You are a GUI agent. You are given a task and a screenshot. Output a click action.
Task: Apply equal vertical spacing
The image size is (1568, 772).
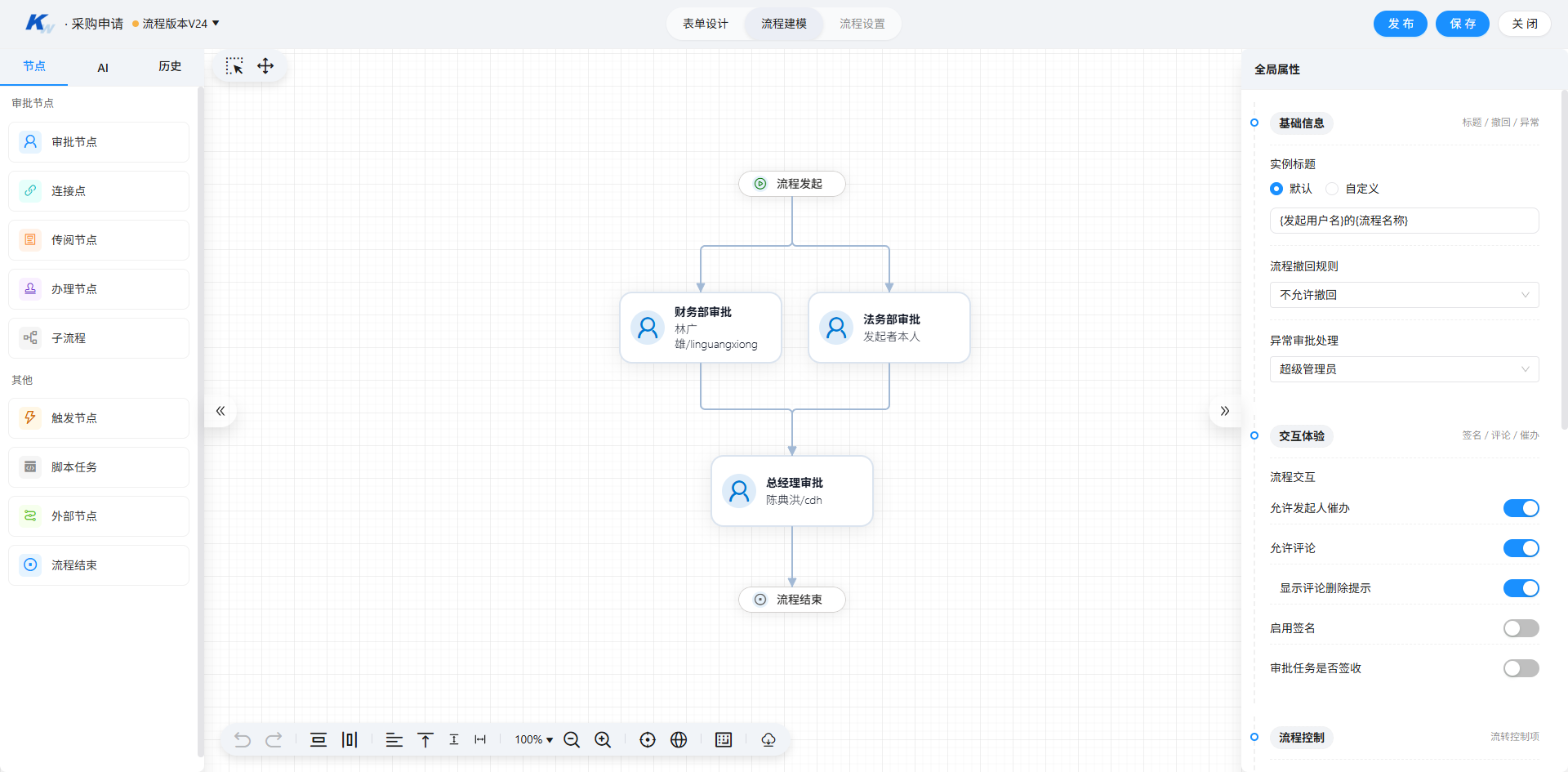(454, 740)
